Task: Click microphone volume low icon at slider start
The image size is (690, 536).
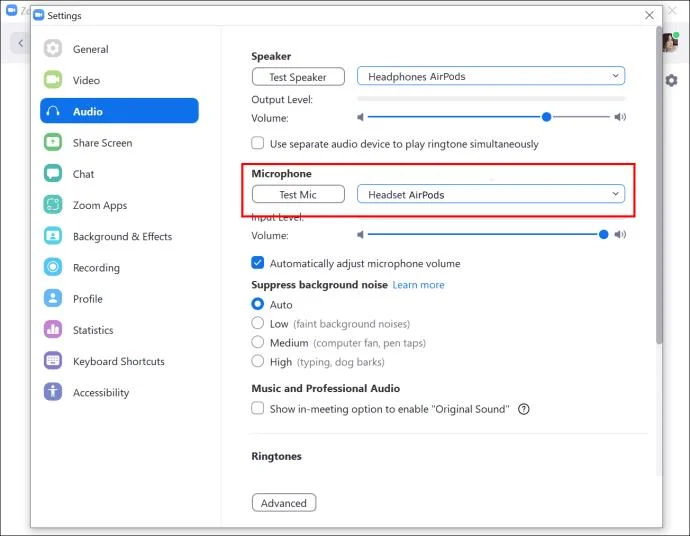Action: coord(360,235)
